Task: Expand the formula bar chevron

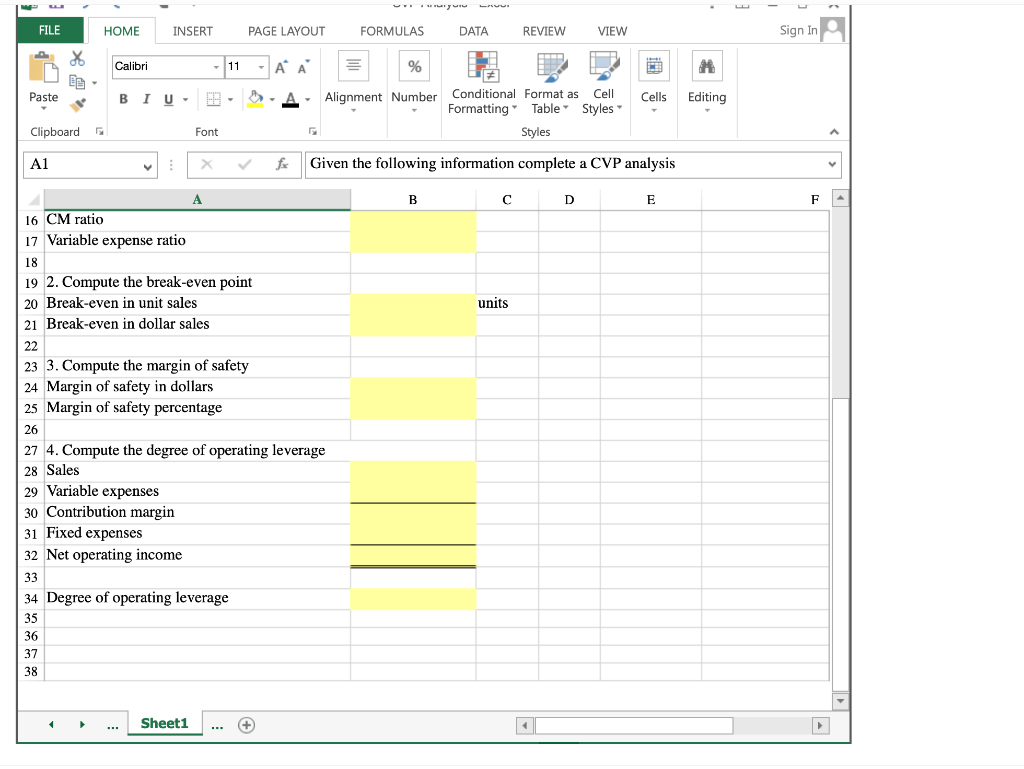Action: pyautogui.click(x=832, y=165)
